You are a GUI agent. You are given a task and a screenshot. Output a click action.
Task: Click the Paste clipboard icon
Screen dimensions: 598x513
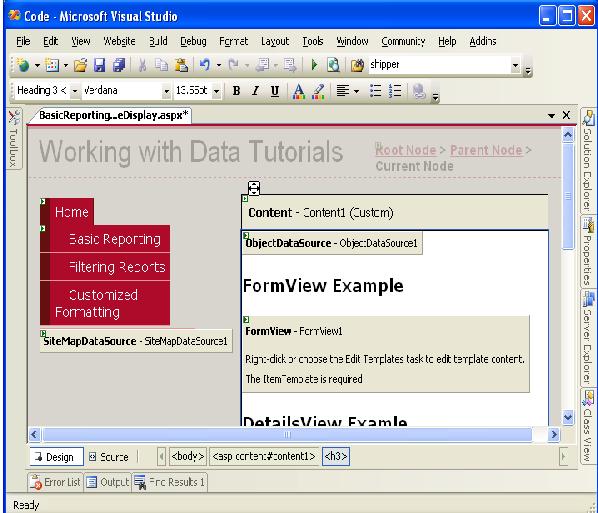tap(181, 65)
